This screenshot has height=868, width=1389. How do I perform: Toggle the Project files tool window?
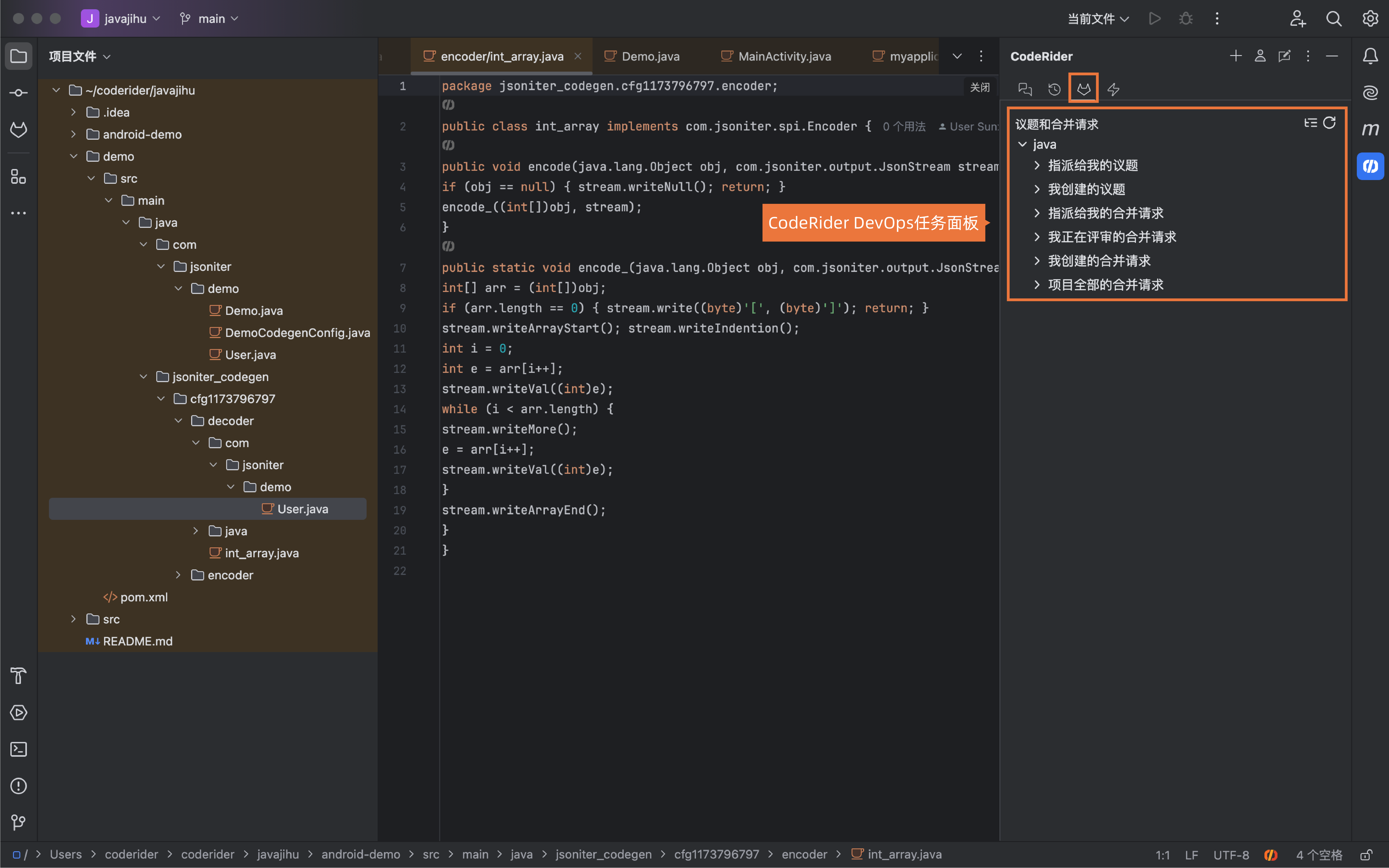coord(18,56)
